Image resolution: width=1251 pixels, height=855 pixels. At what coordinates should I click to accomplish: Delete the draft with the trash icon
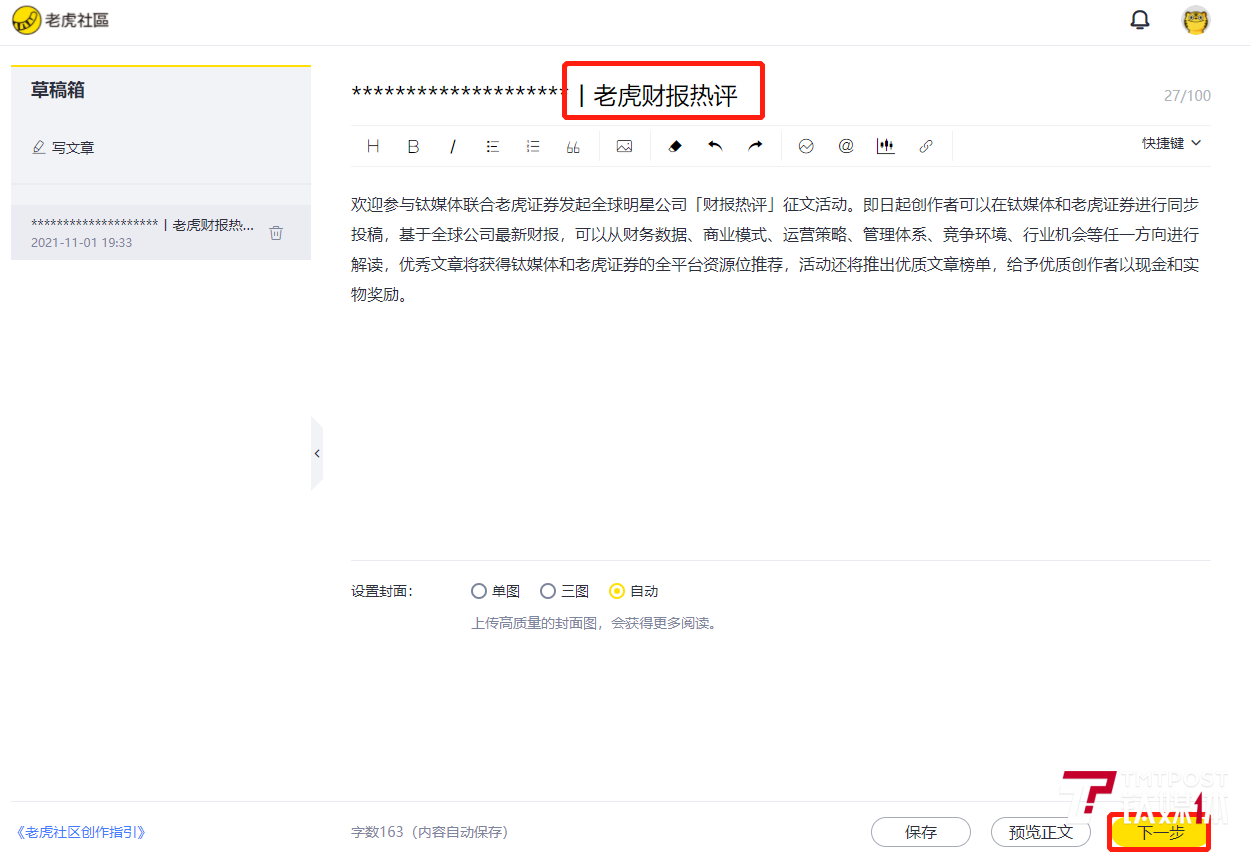(x=276, y=231)
